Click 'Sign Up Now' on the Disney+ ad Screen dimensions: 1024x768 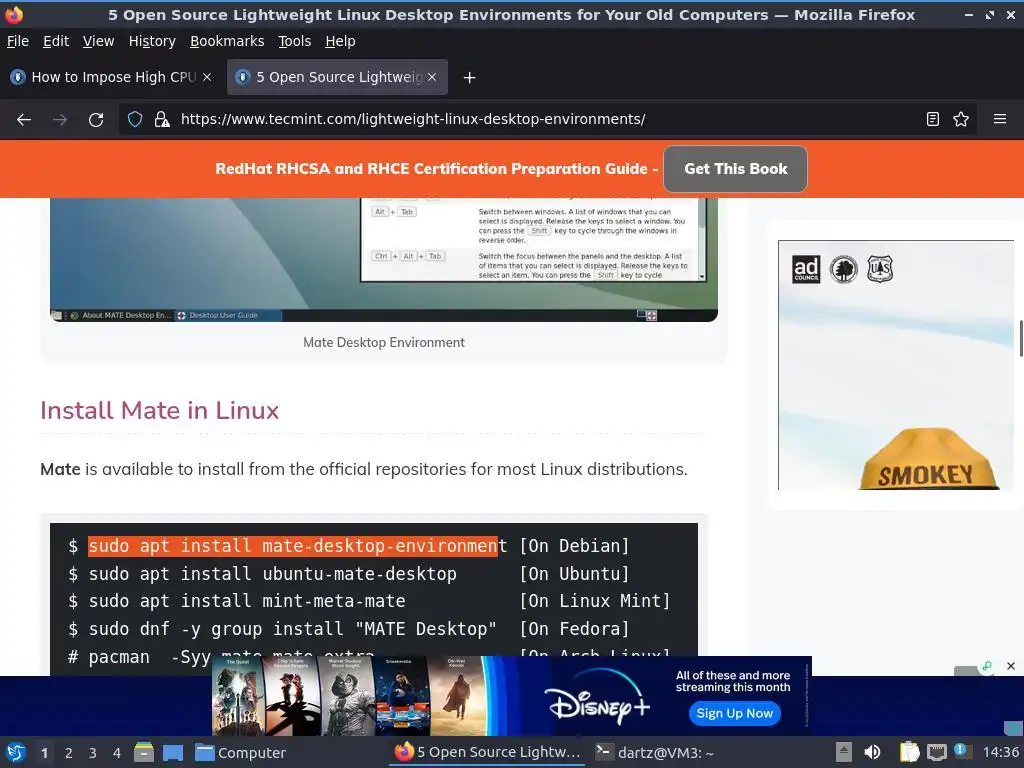tap(735, 713)
